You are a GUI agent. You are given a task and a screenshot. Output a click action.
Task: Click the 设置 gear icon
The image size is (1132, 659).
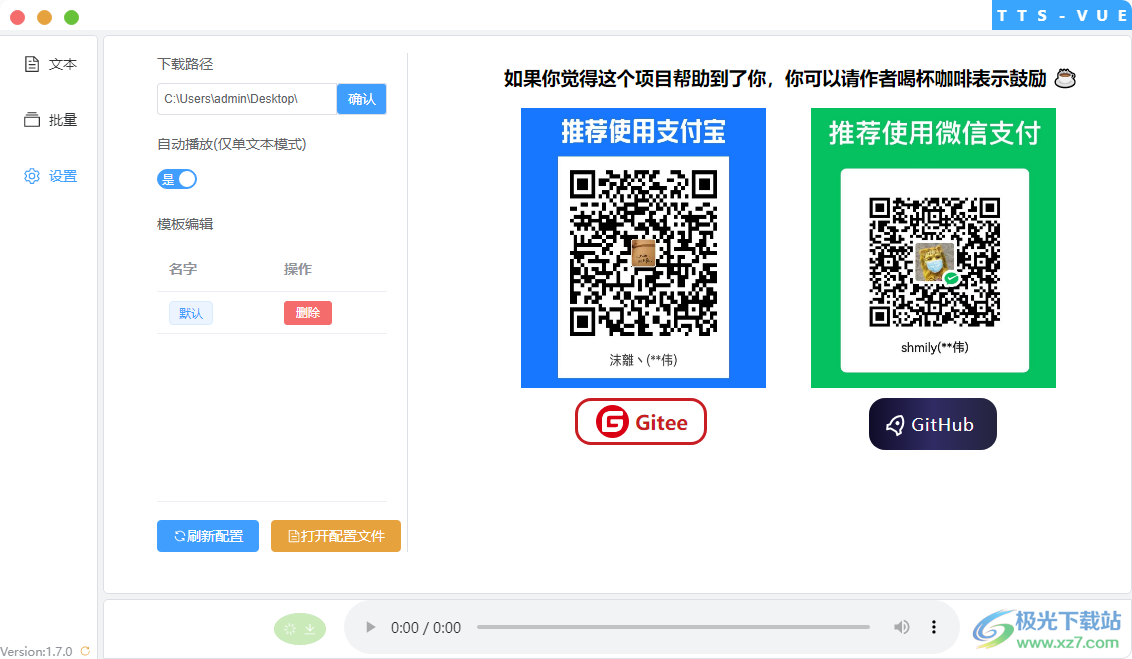click(31, 175)
